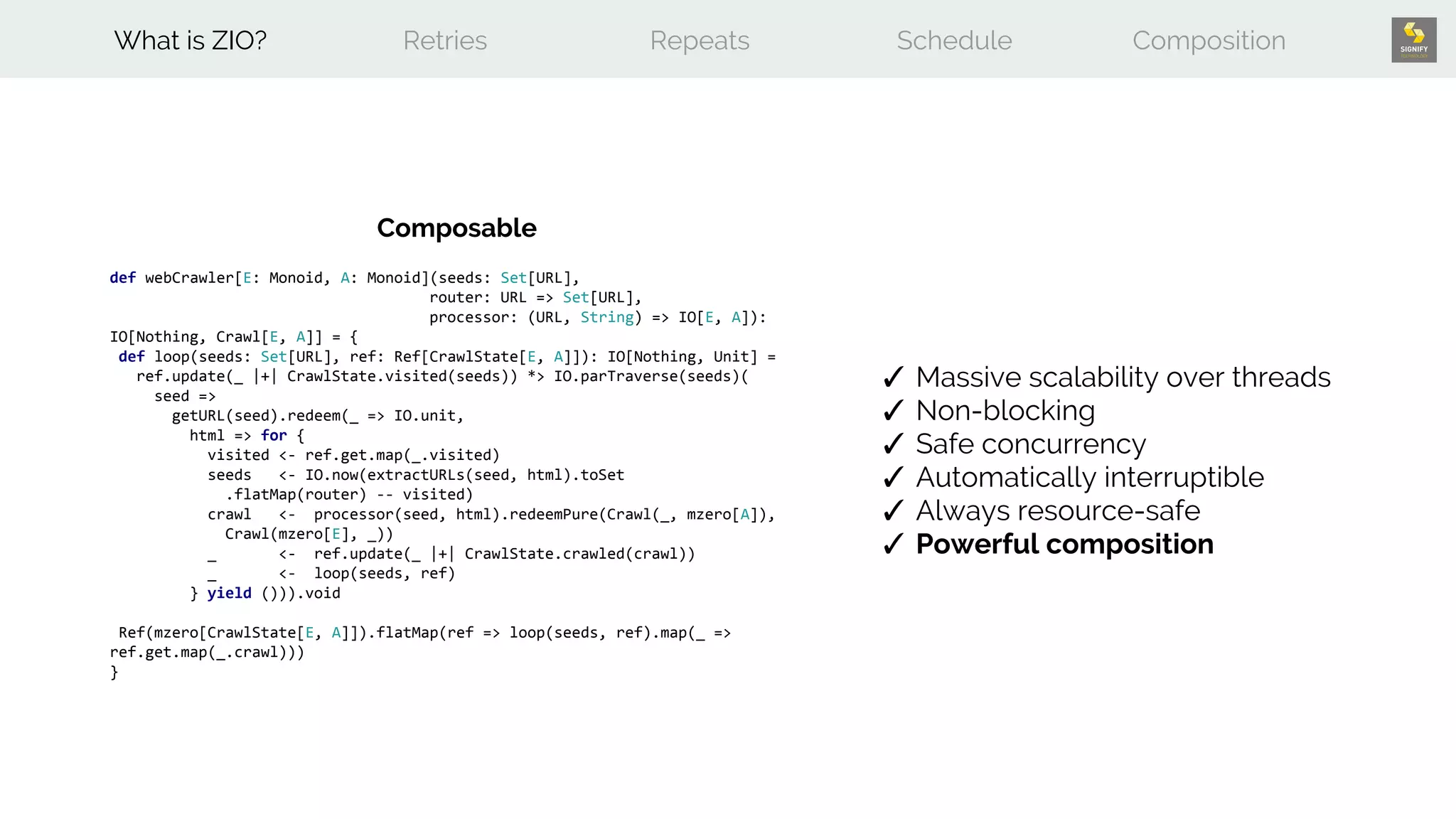Click the Automatically interruptible text

point(1090,478)
